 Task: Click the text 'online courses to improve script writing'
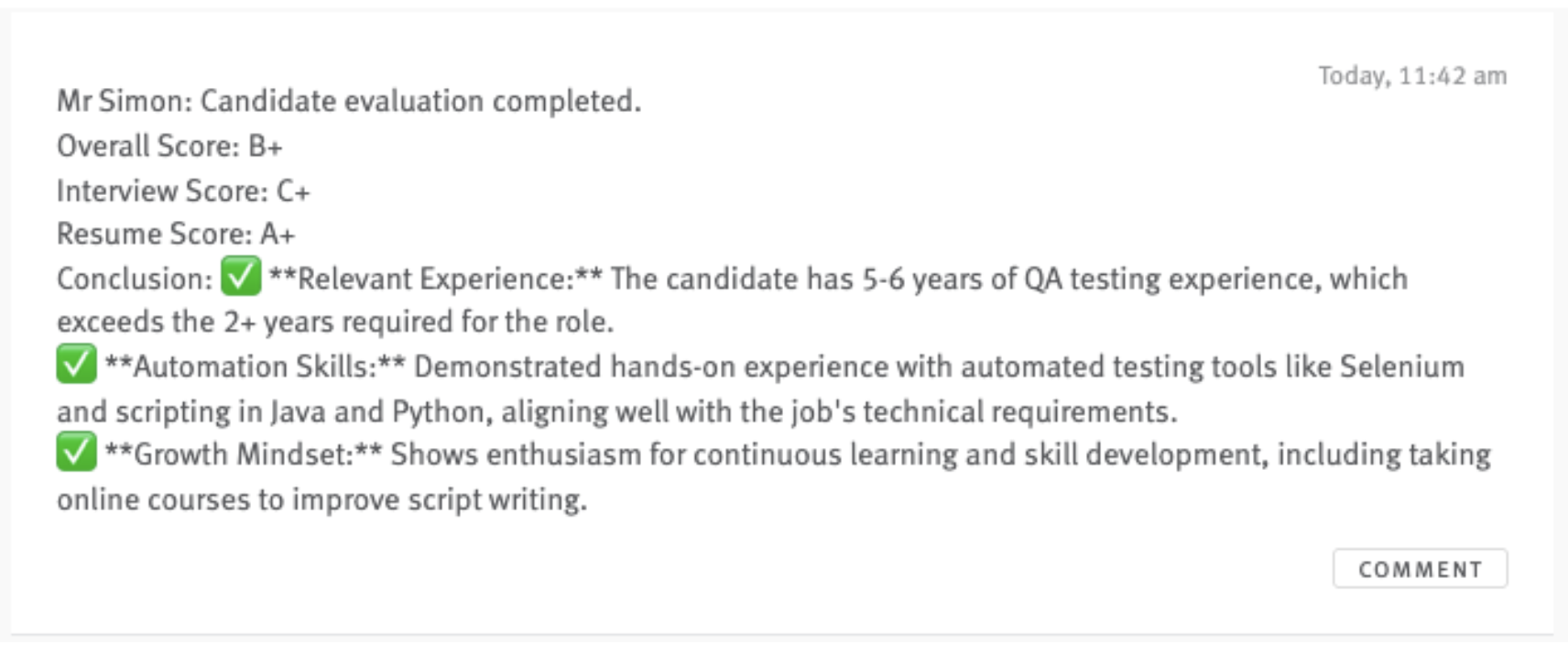click(x=321, y=499)
